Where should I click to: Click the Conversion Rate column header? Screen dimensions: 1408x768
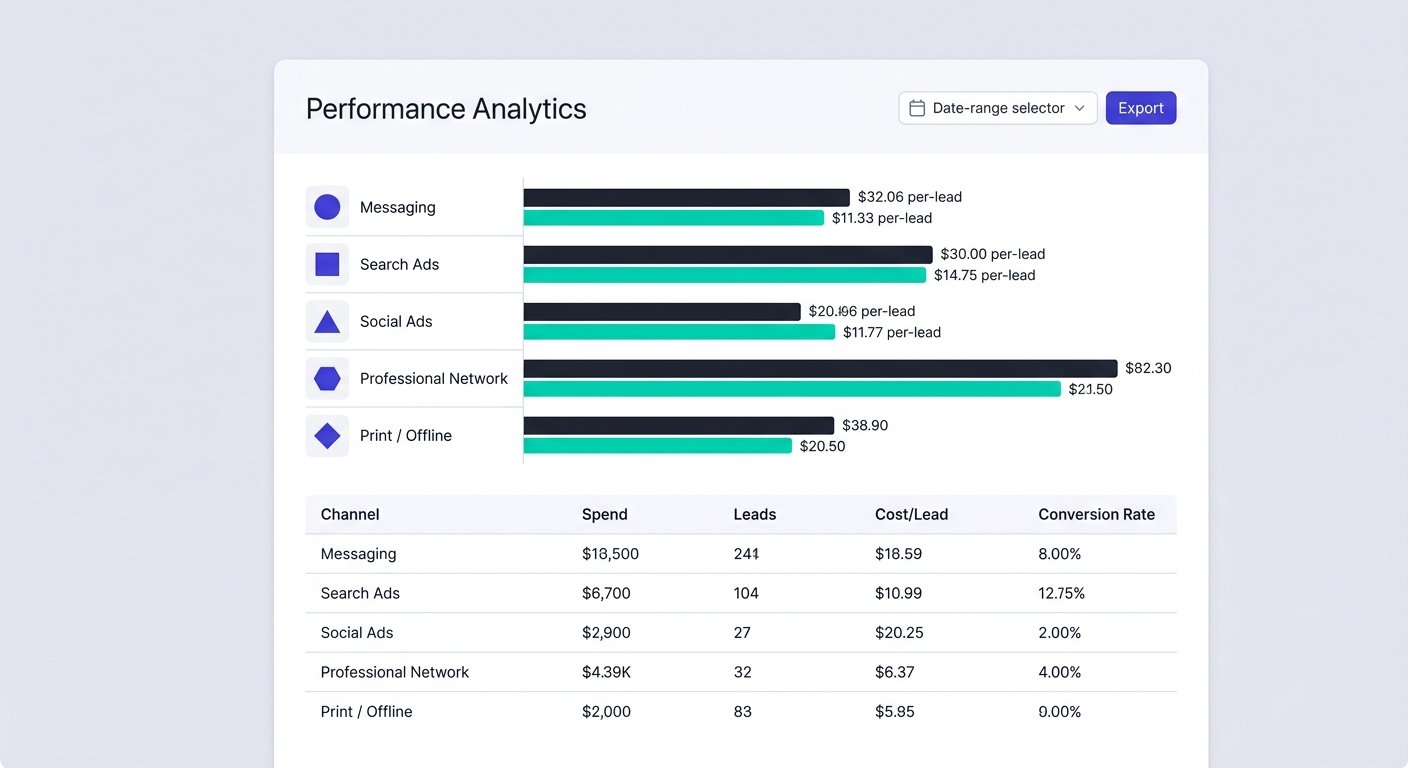coord(1096,514)
